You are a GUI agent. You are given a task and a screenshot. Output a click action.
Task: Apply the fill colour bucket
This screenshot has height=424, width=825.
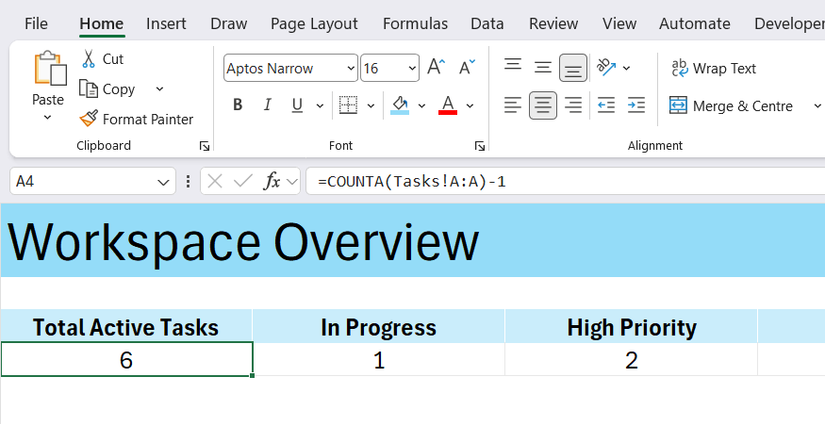[x=400, y=106]
